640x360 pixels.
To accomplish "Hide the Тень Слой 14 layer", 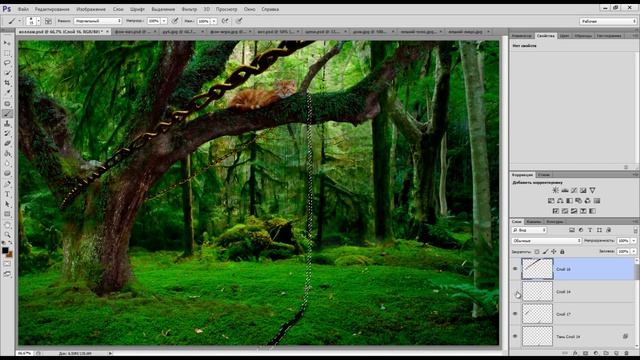I will [515, 336].
